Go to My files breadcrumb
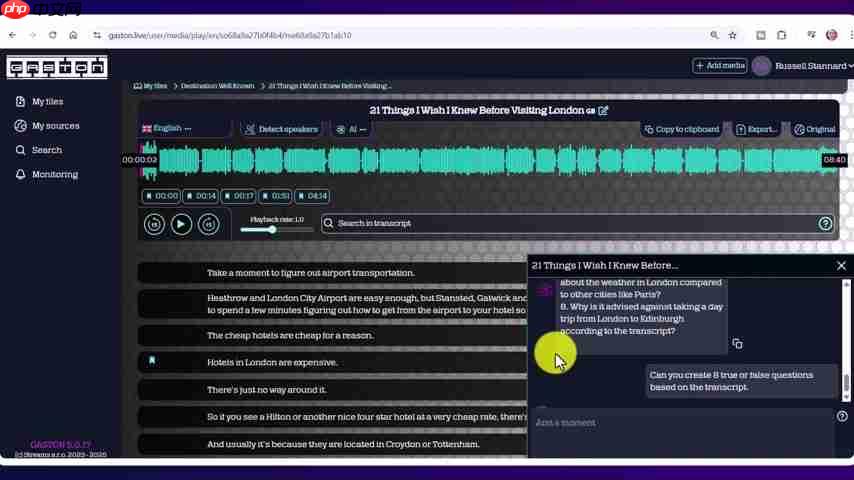This screenshot has width=854, height=480. [x=151, y=86]
